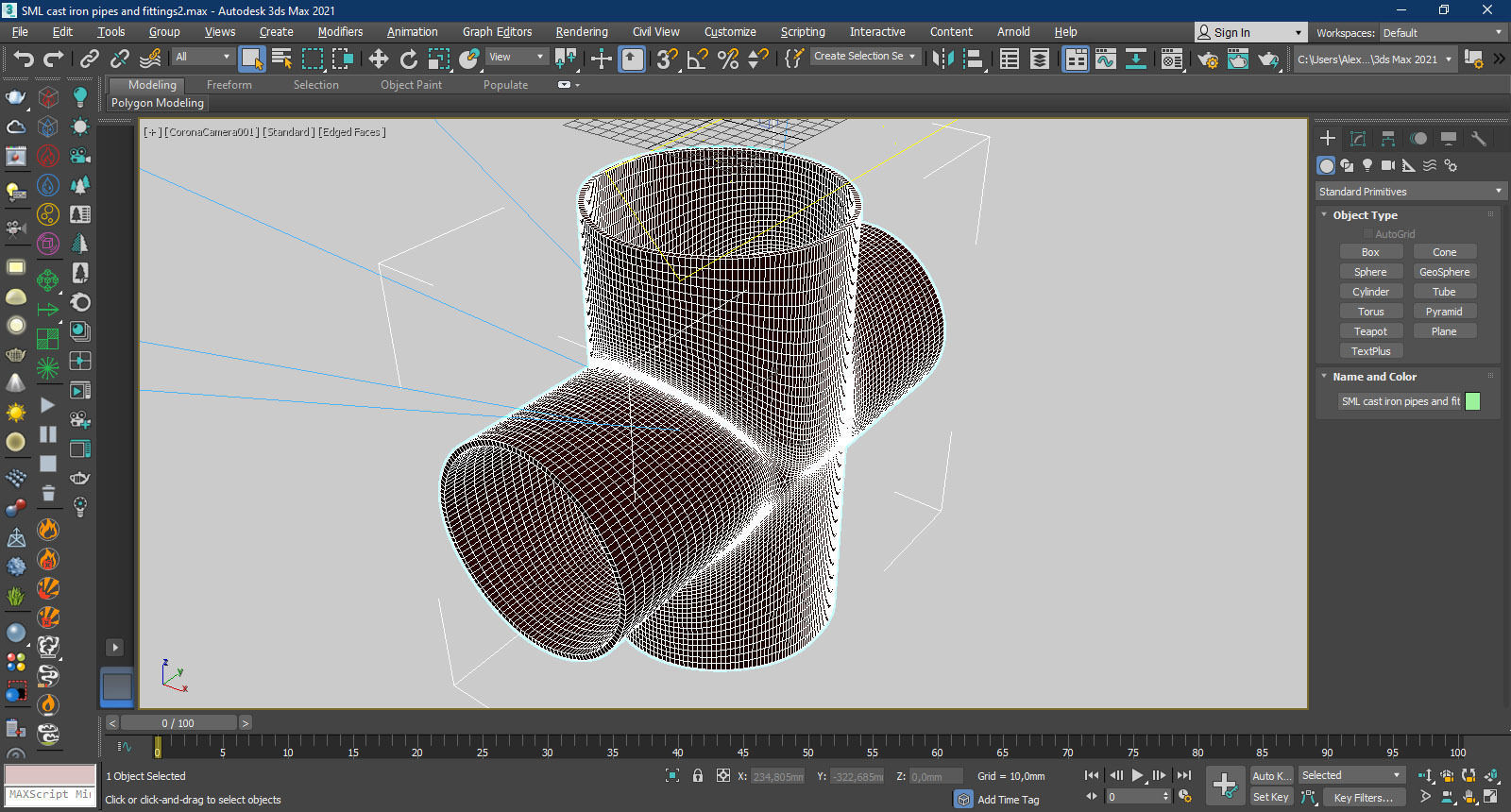Create a Box primitive
This screenshot has height=812, width=1511.
point(1370,252)
